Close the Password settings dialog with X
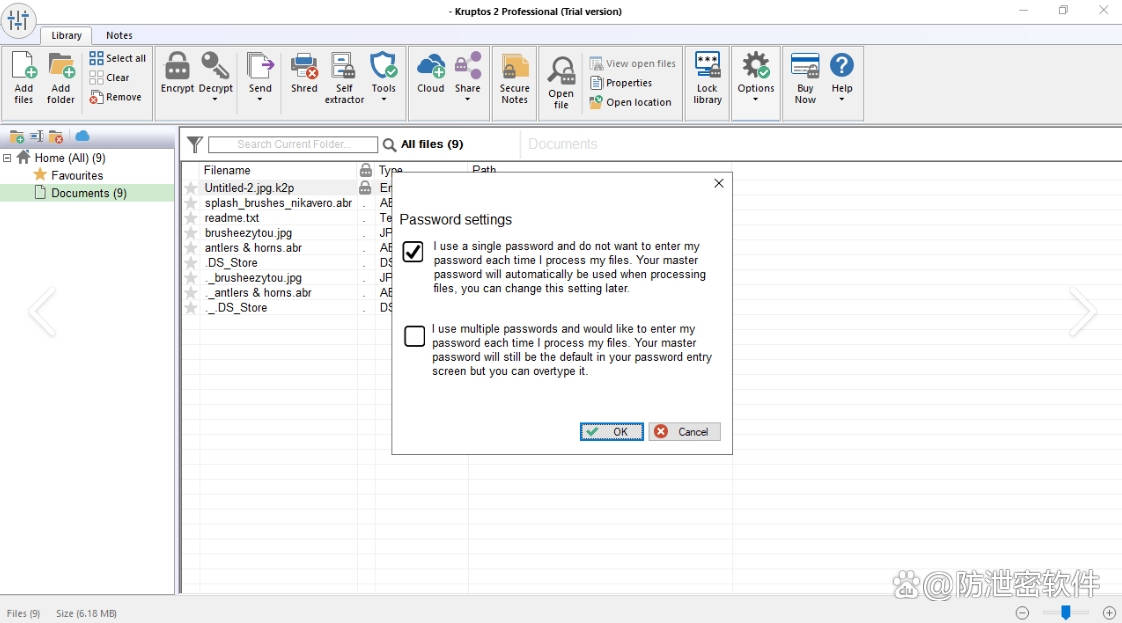Screen dimensions: 1122x623 tap(718, 183)
